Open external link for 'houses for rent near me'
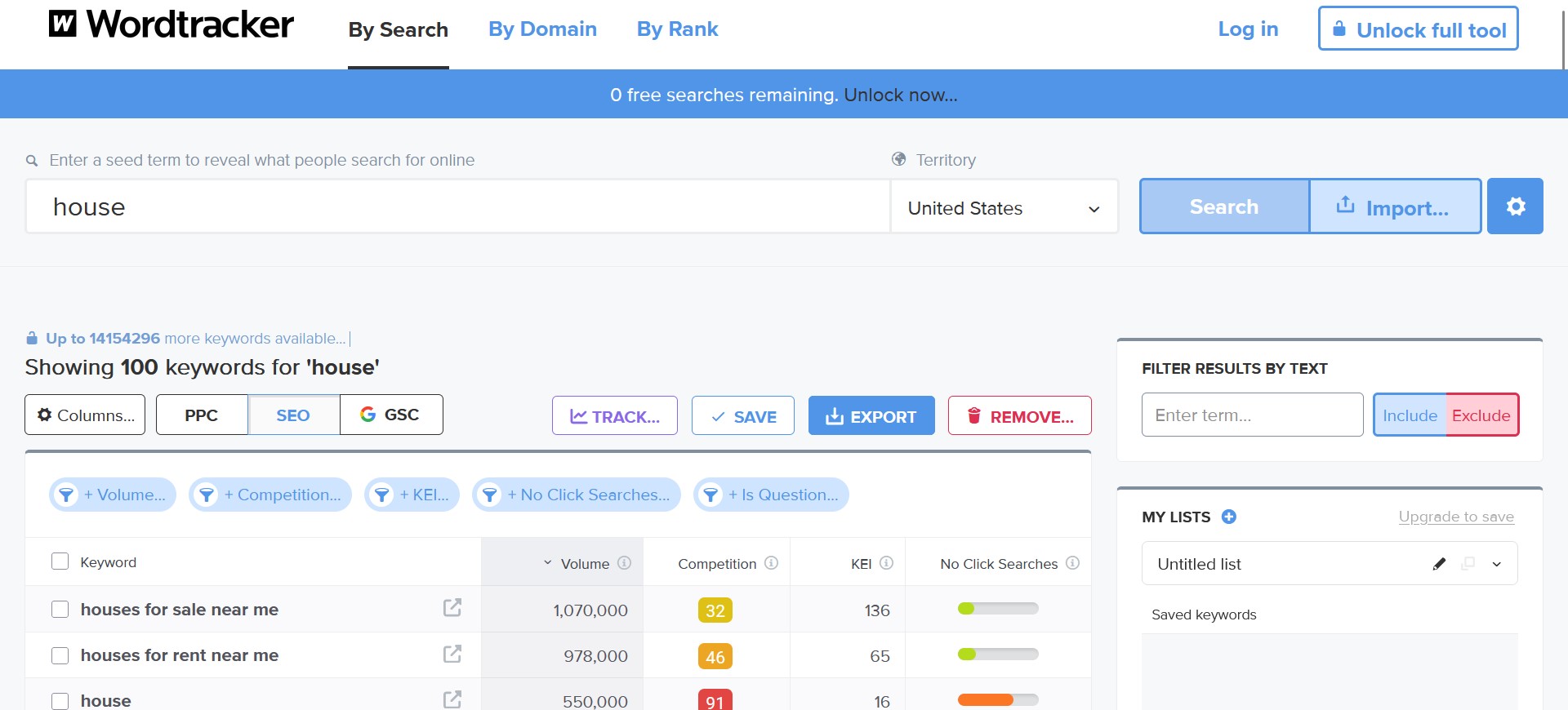Image resolution: width=1568 pixels, height=710 pixels. [452, 655]
